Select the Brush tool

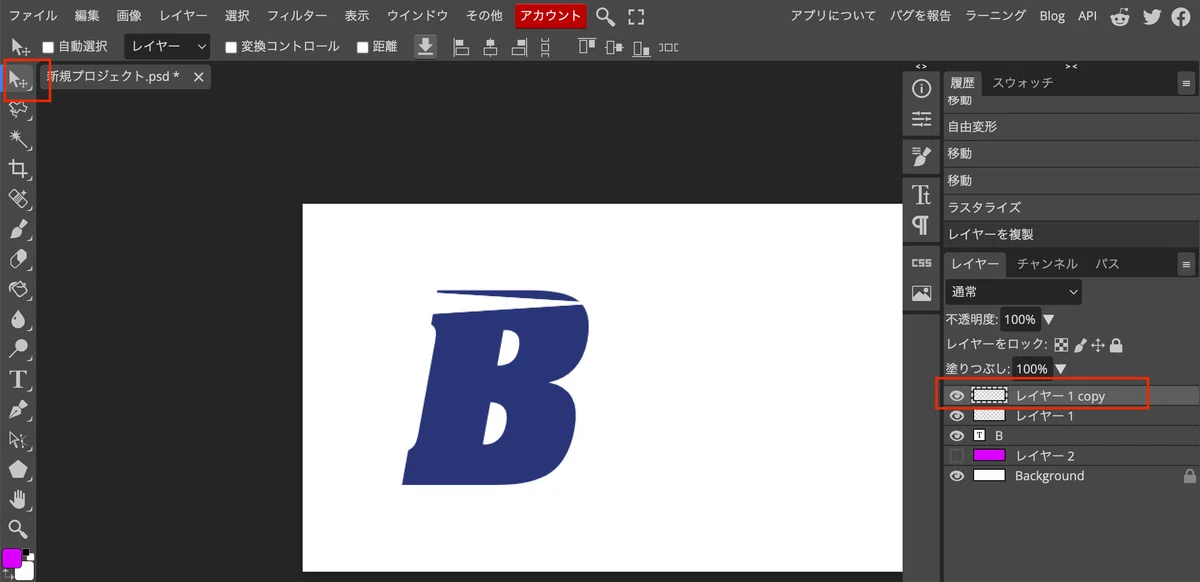pos(17,229)
